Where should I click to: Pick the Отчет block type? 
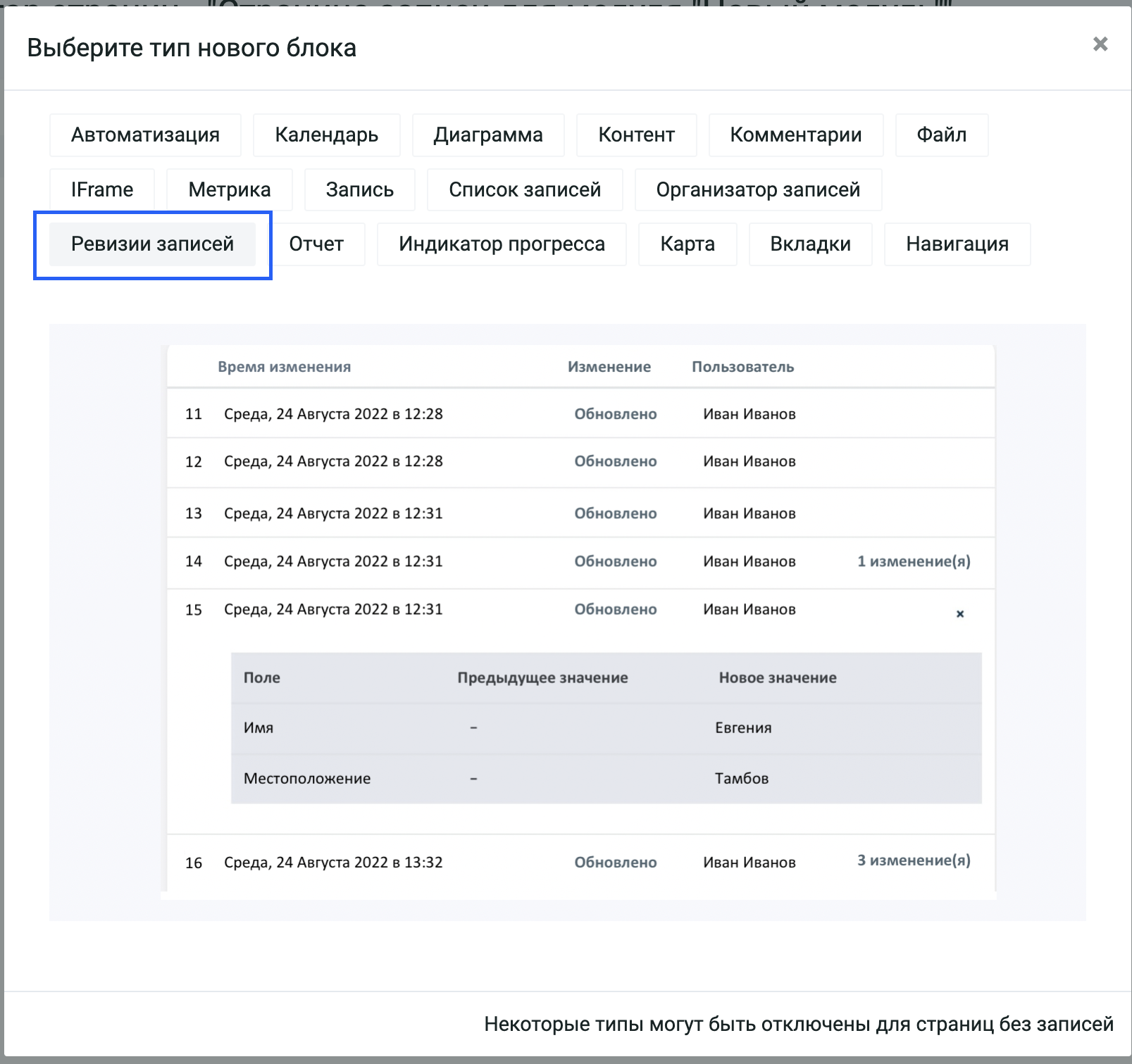[316, 244]
